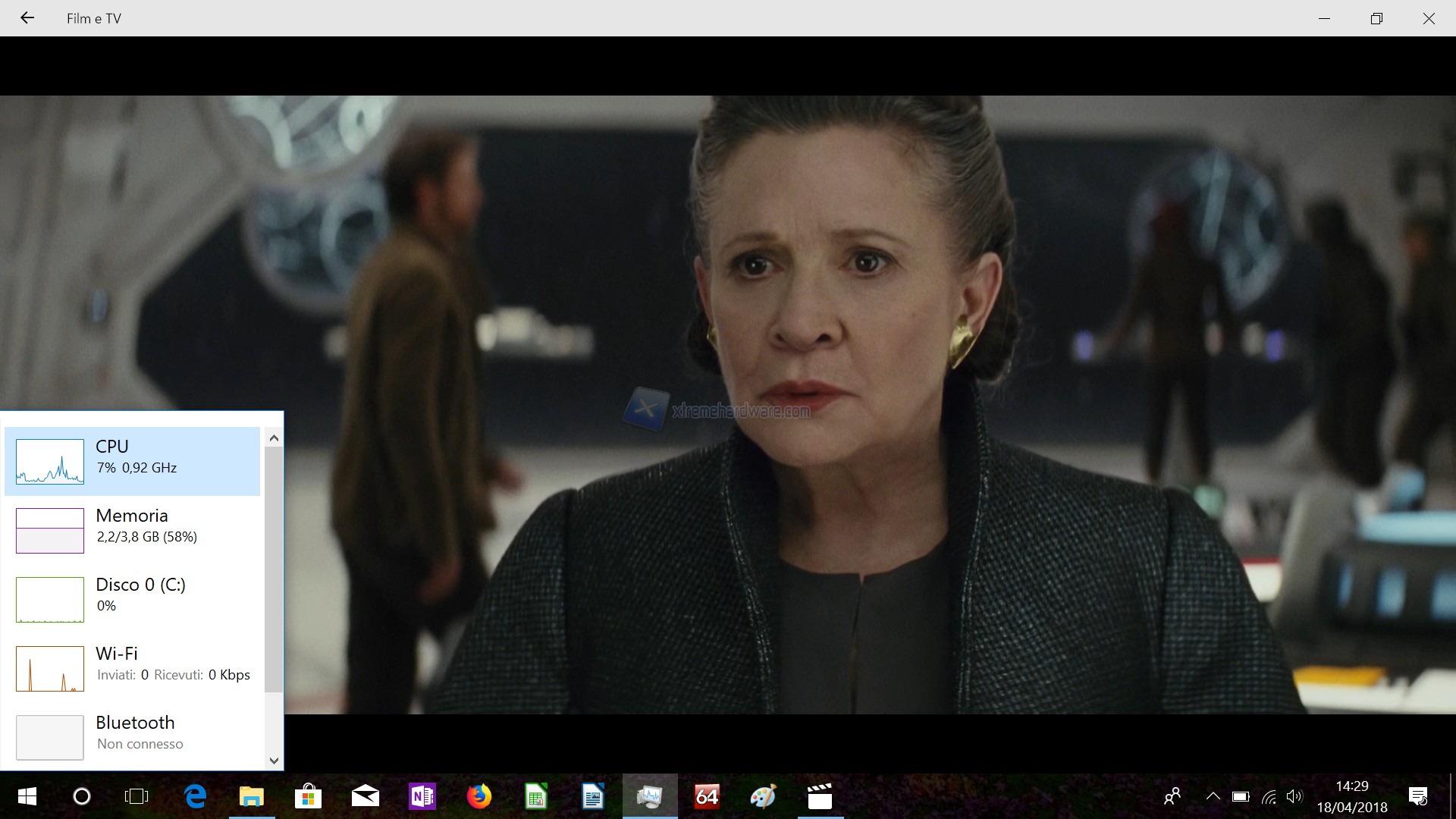Image resolution: width=1456 pixels, height=819 pixels.
Task: Select the Memoria performance item
Action: [132, 529]
